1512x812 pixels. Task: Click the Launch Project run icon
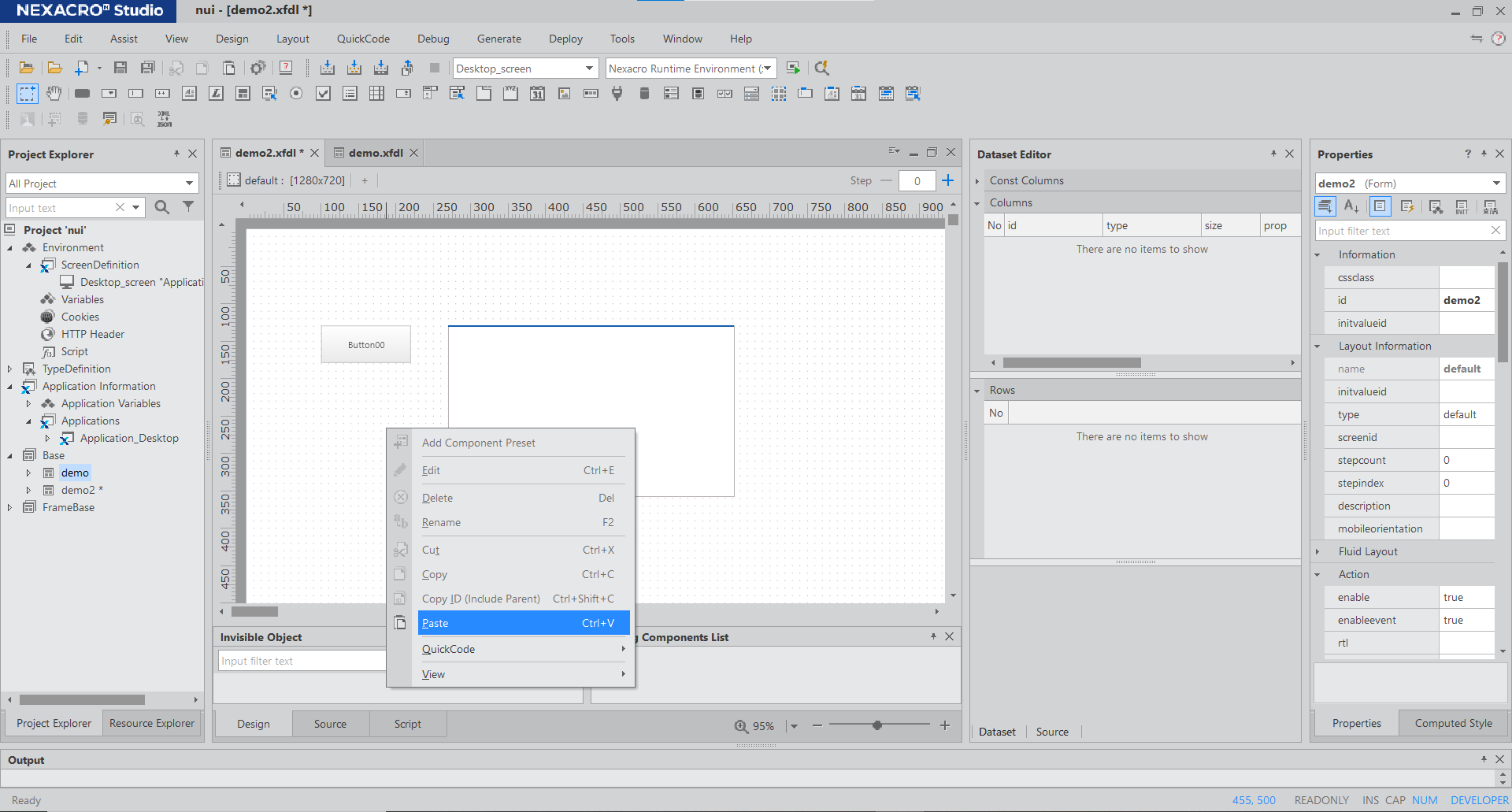[793, 69]
